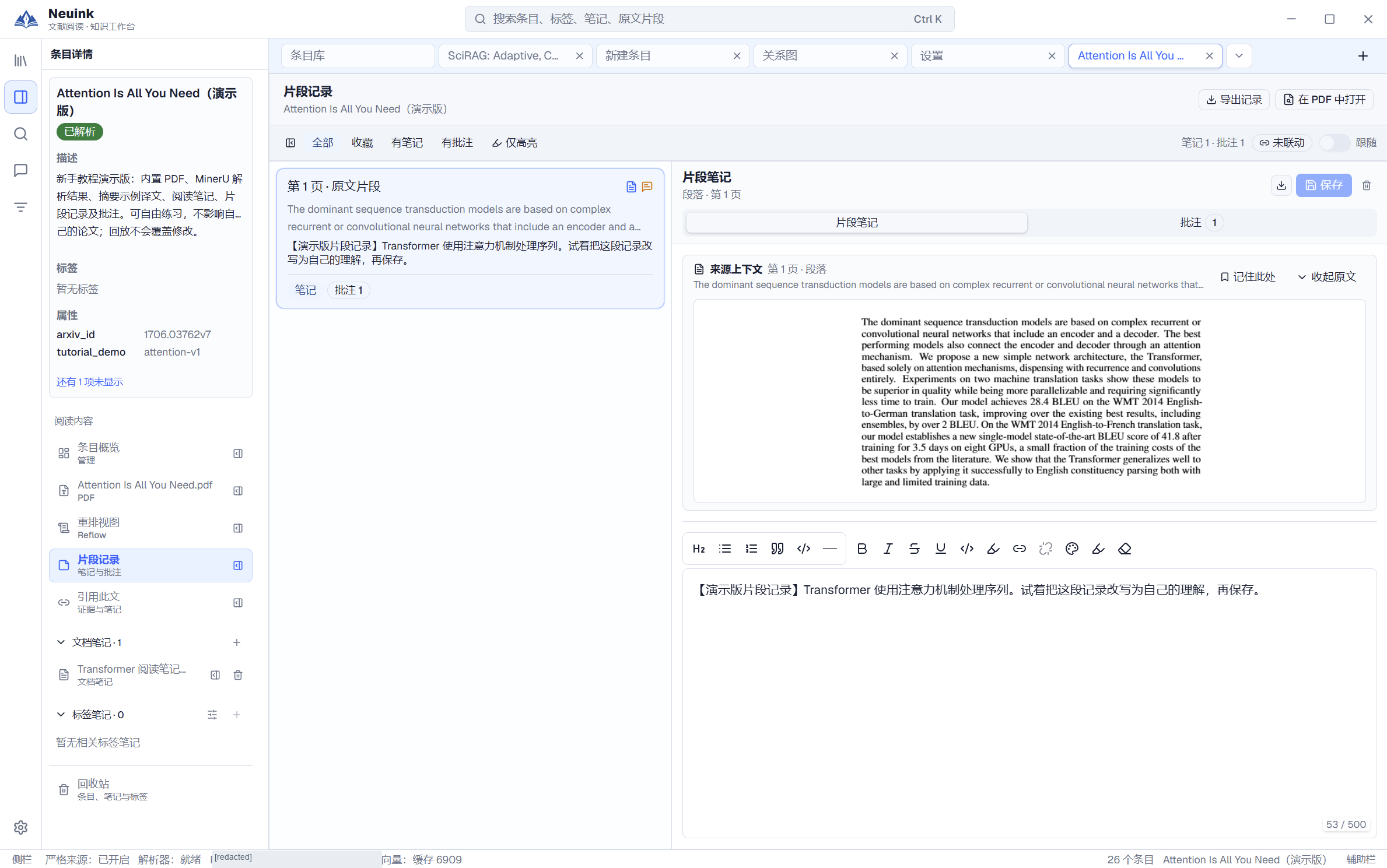1387x868 pixels.
Task: Switch to the 关系图 tab
Action: (x=830, y=56)
